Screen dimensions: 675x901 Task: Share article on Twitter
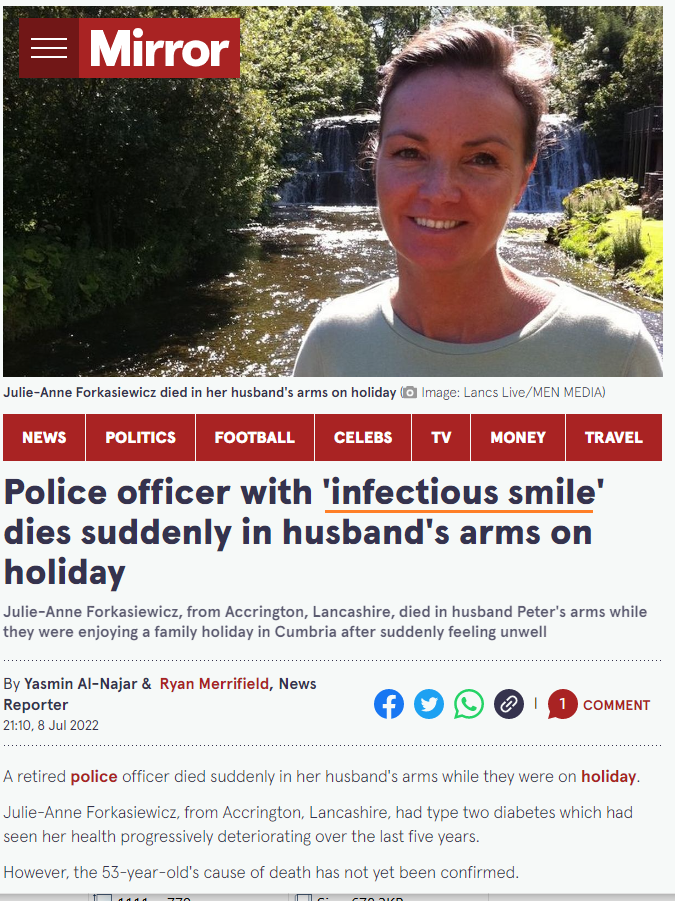(x=429, y=704)
